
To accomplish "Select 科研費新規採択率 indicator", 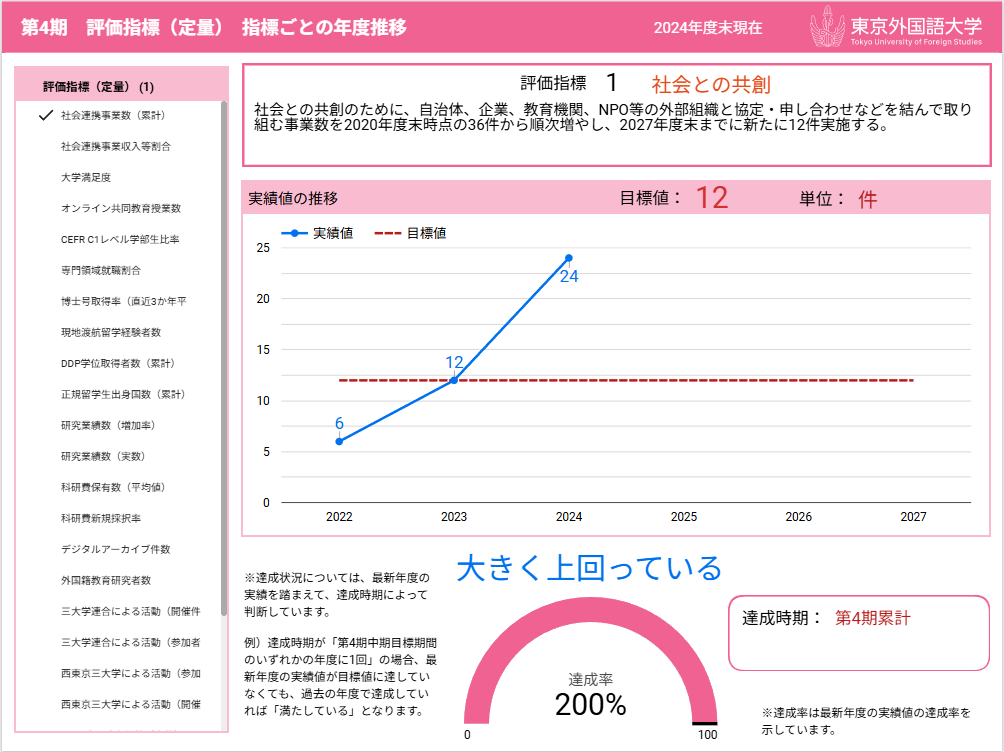I will click(100, 518).
